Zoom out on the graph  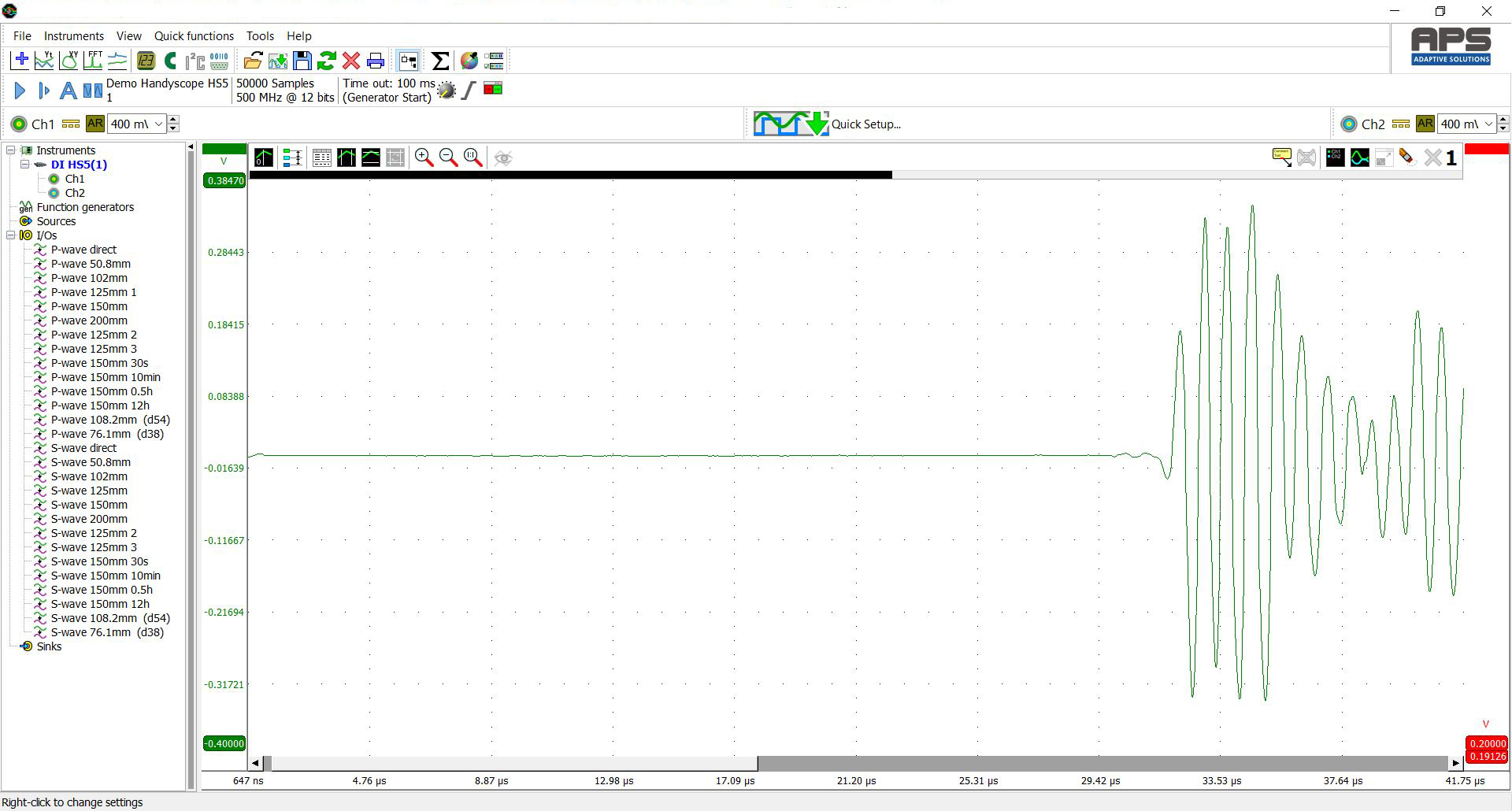click(448, 157)
